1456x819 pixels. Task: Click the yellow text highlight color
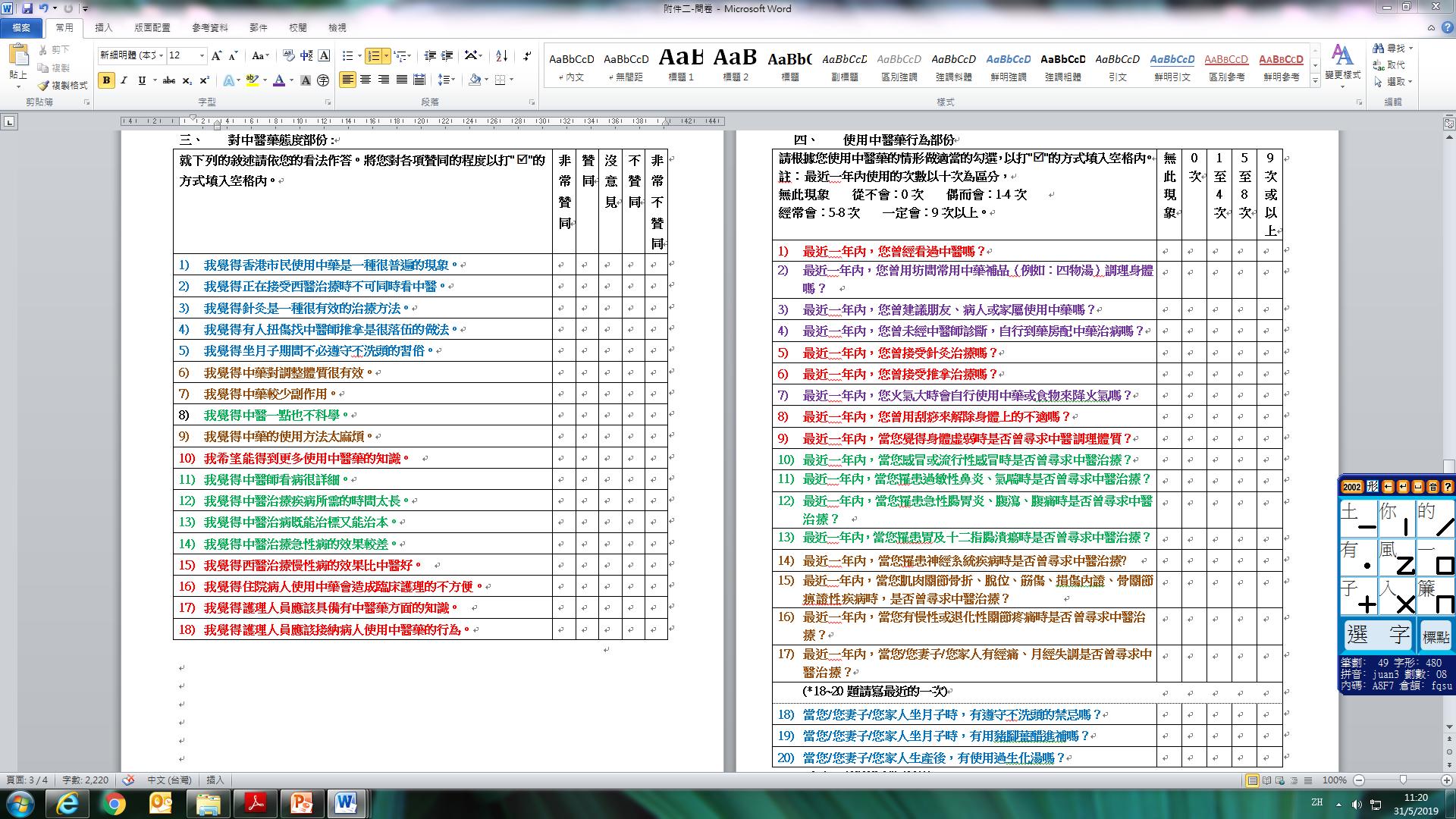(x=252, y=80)
